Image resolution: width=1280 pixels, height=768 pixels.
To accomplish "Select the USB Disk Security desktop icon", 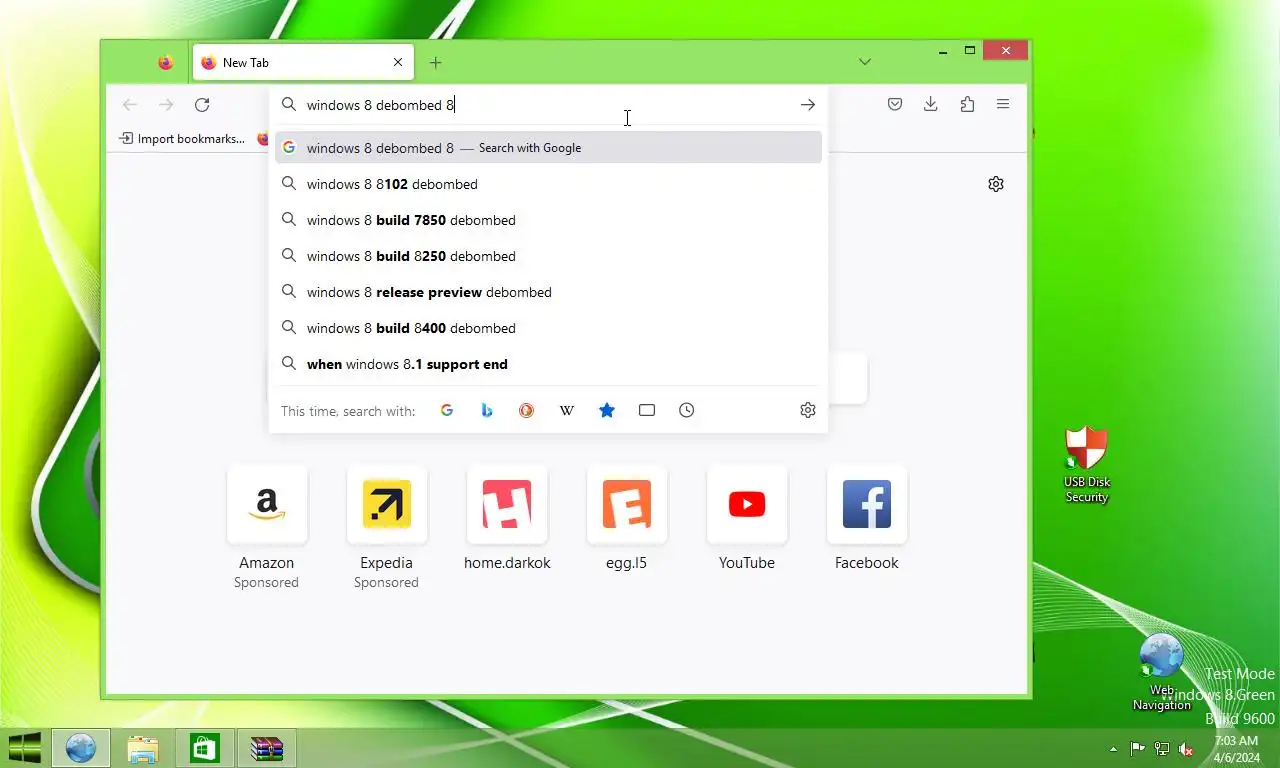I will (1087, 464).
